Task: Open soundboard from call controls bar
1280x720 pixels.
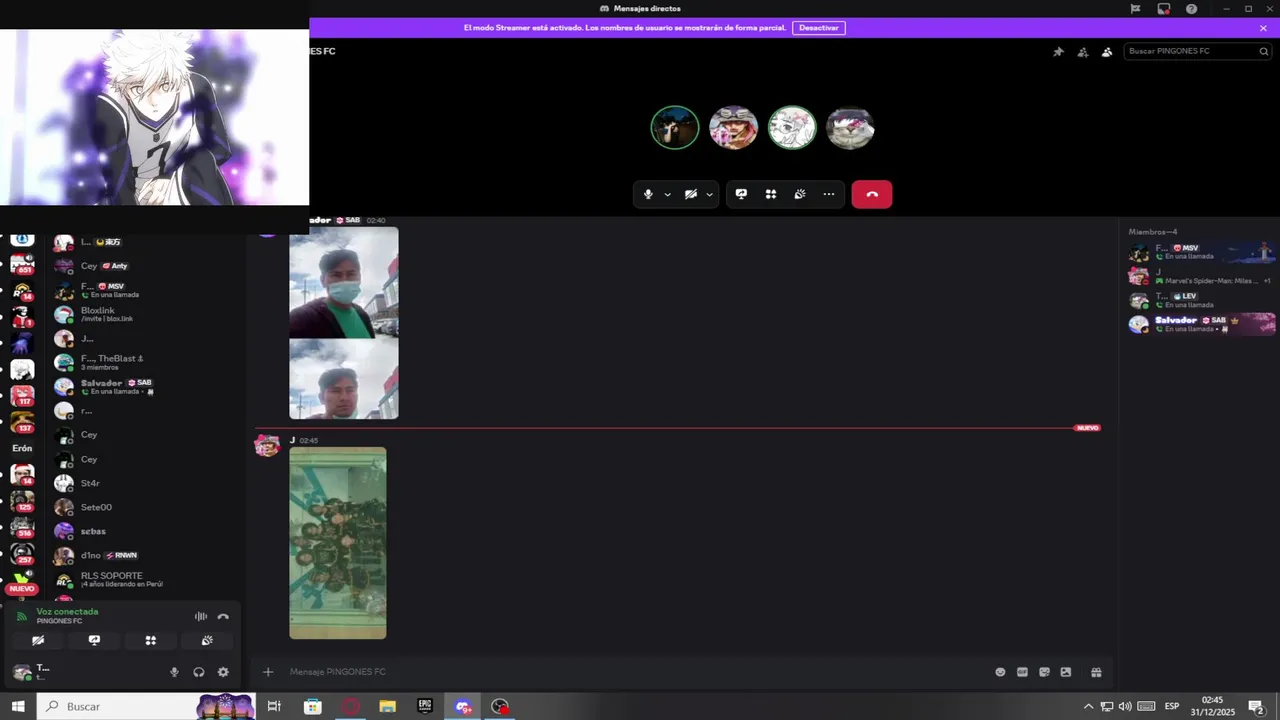Action: (800, 194)
